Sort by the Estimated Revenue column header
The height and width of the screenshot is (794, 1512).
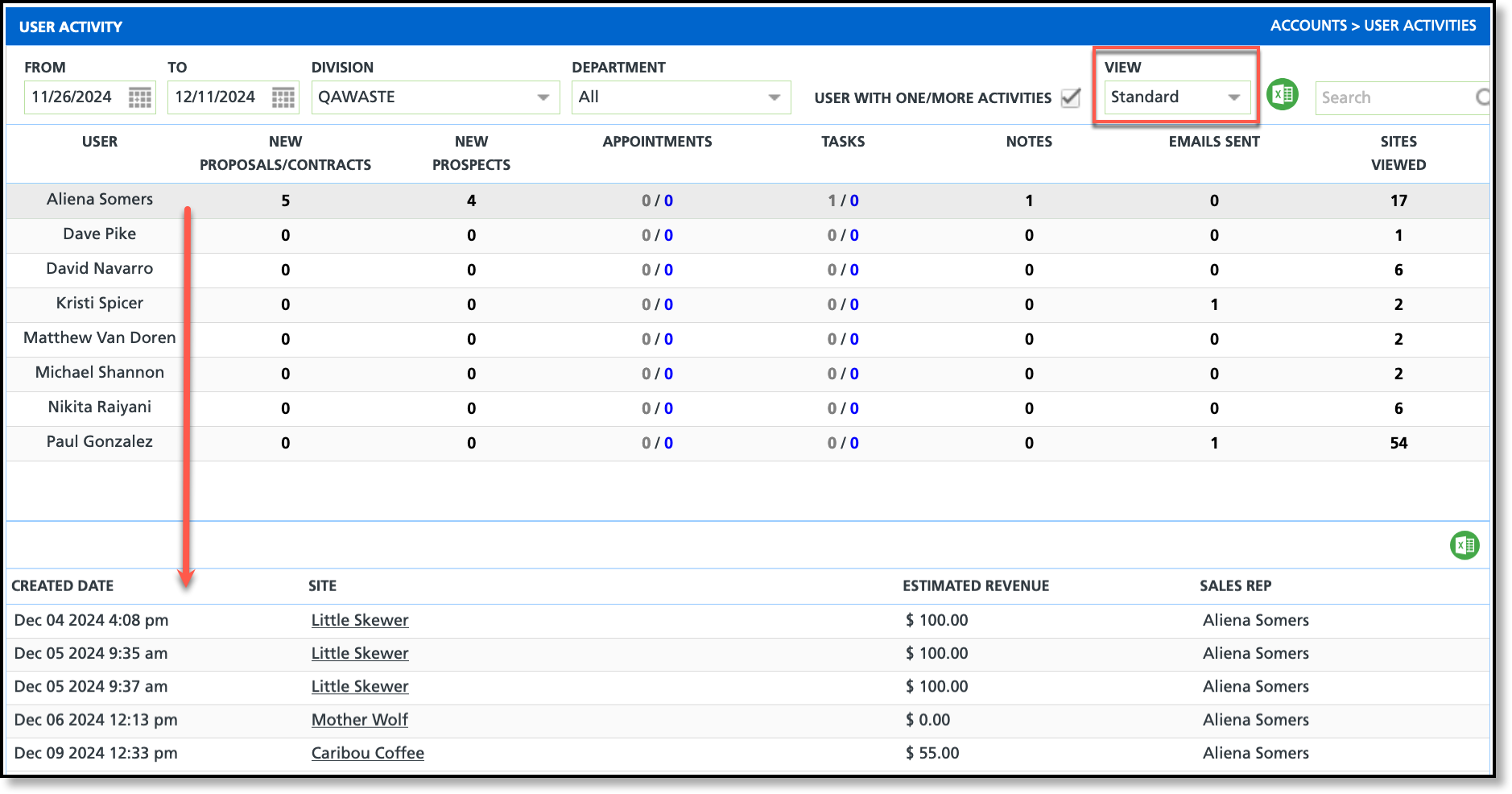click(x=975, y=586)
